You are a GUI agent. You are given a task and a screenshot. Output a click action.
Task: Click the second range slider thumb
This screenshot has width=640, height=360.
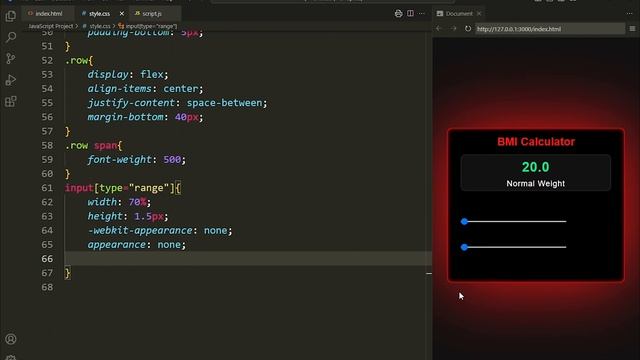[x=464, y=247]
